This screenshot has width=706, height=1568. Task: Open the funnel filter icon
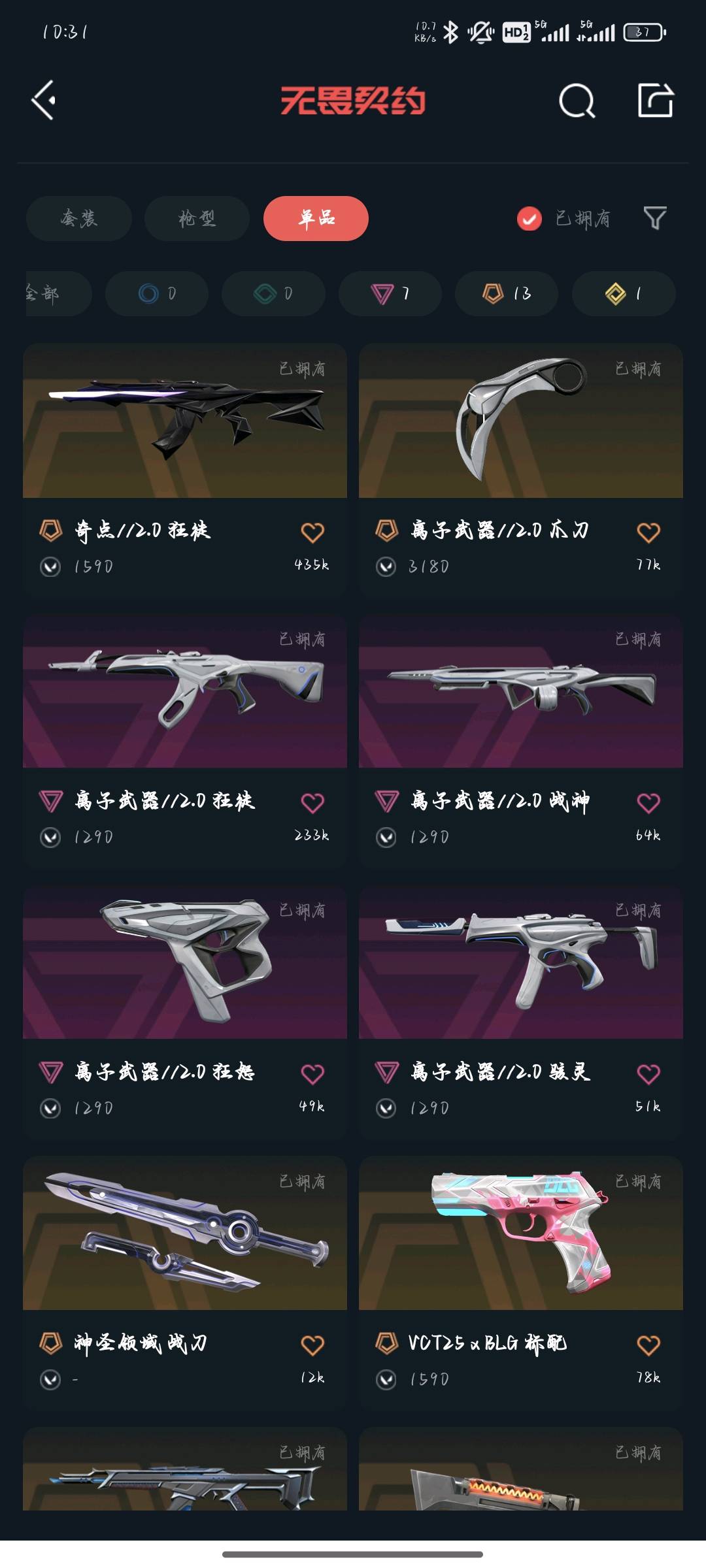point(655,218)
